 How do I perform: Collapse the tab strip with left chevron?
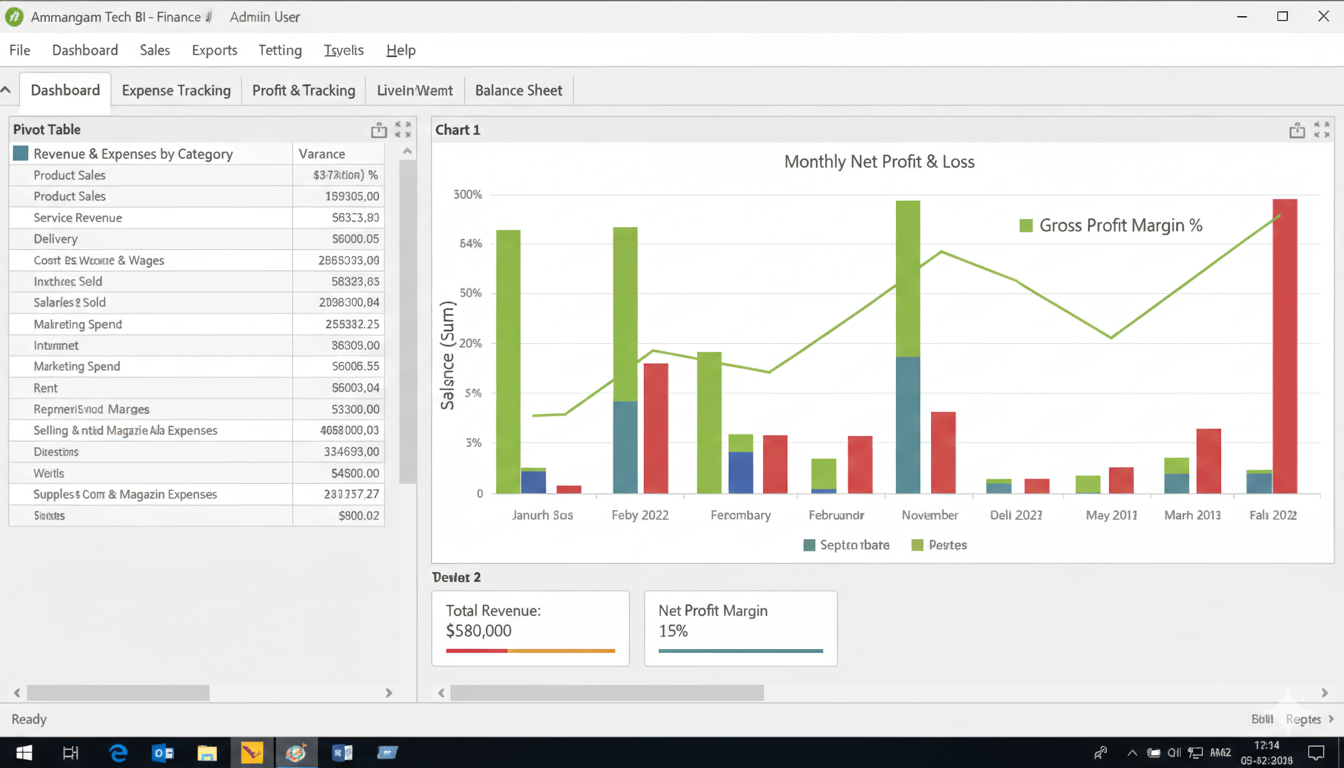pos(6,90)
